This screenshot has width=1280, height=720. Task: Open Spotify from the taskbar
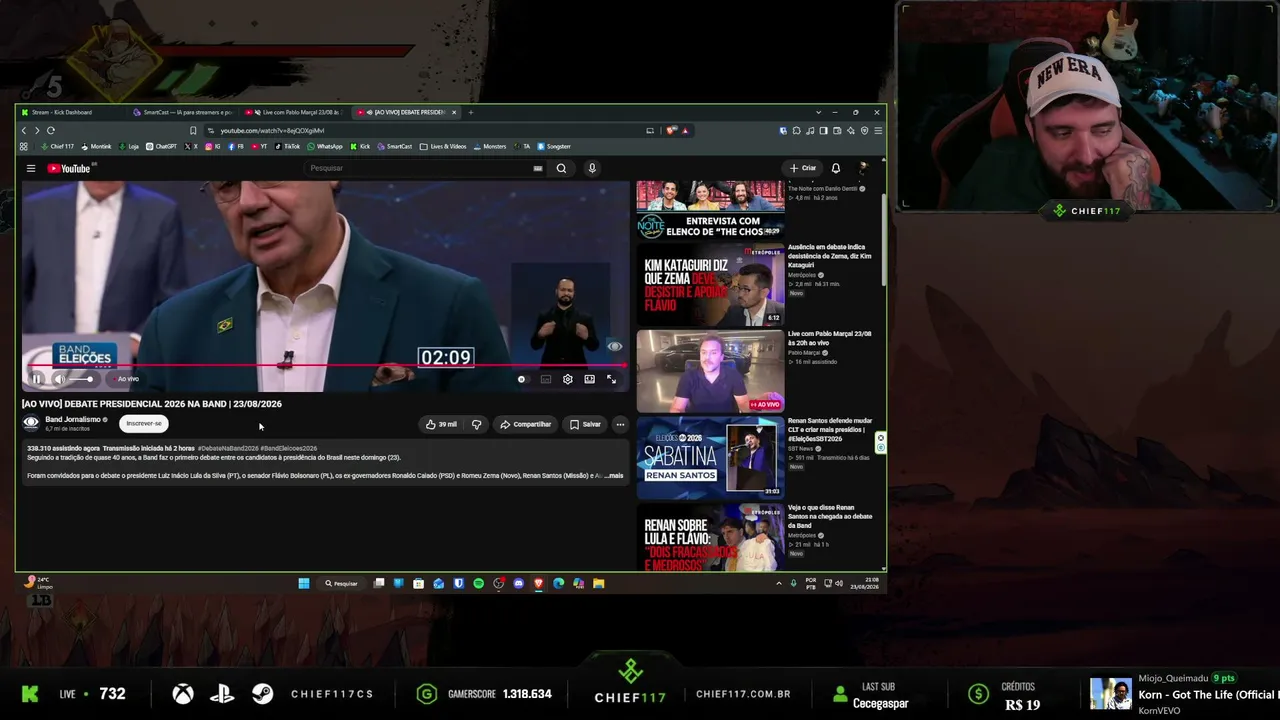478,583
